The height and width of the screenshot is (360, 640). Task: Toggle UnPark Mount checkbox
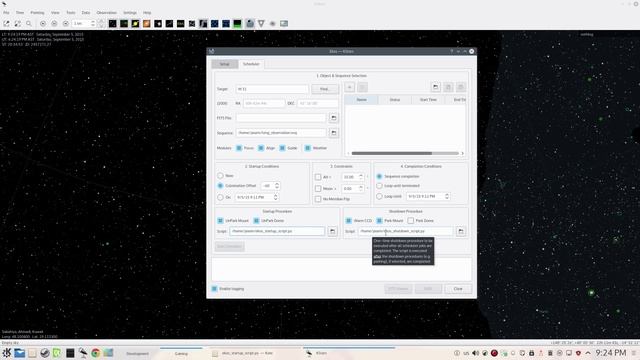tap(220, 220)
